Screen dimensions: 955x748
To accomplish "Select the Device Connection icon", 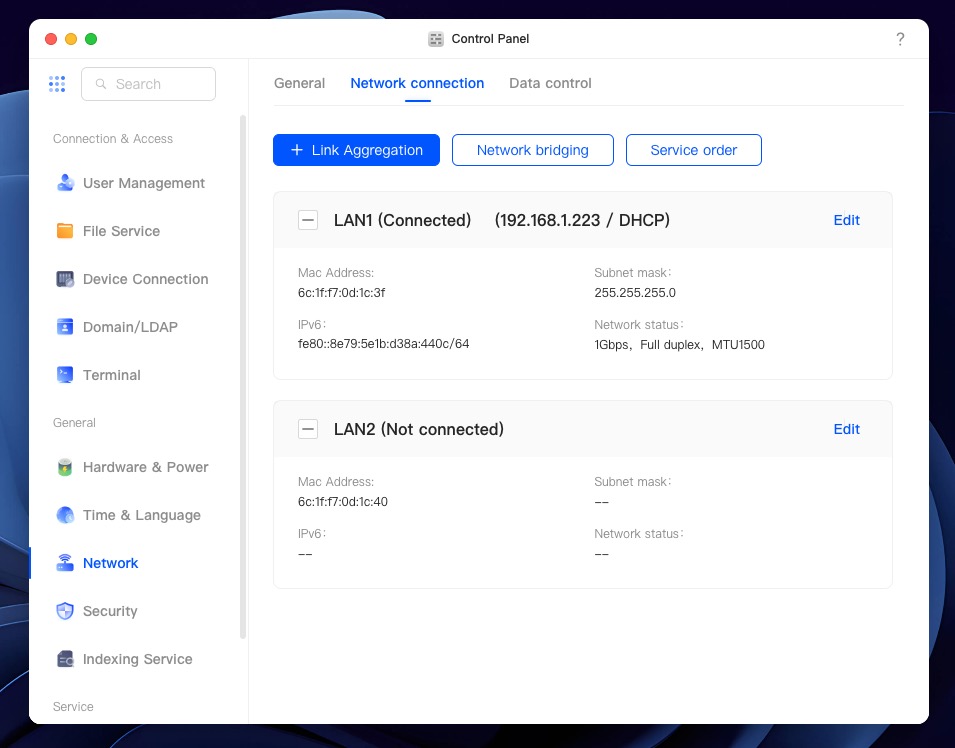I will [65, 279].
